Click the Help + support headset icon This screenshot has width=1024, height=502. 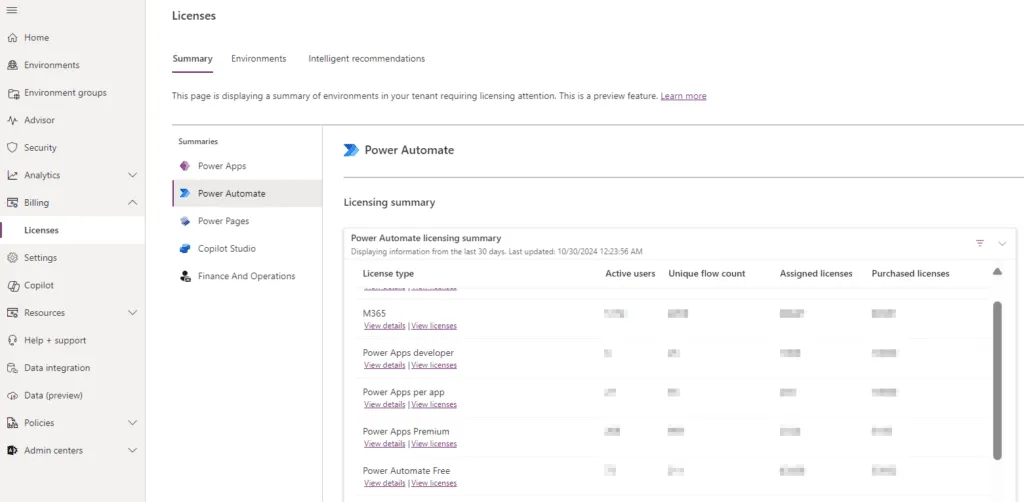pos(12,340)
